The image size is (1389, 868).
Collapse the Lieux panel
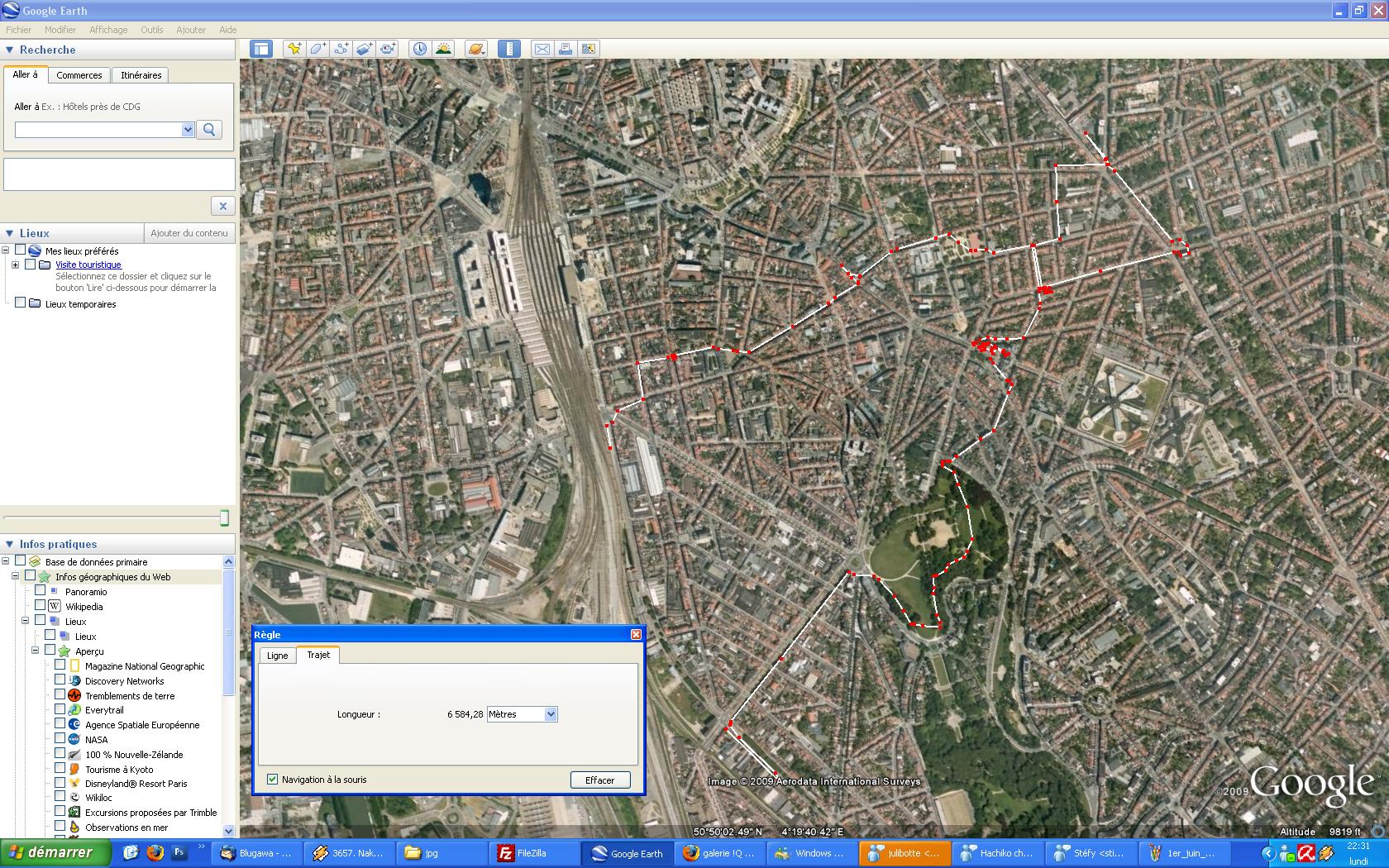(x=10, y=233)
